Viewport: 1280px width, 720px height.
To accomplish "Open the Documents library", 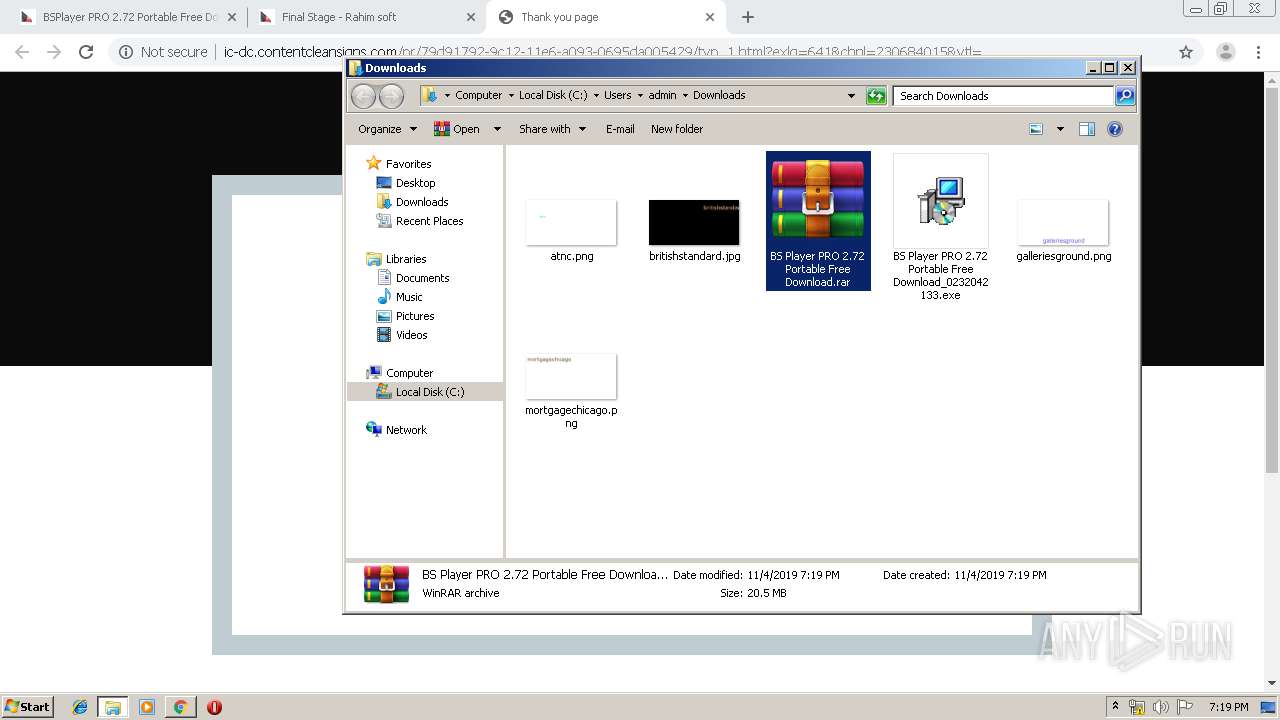I will point(422,278).
